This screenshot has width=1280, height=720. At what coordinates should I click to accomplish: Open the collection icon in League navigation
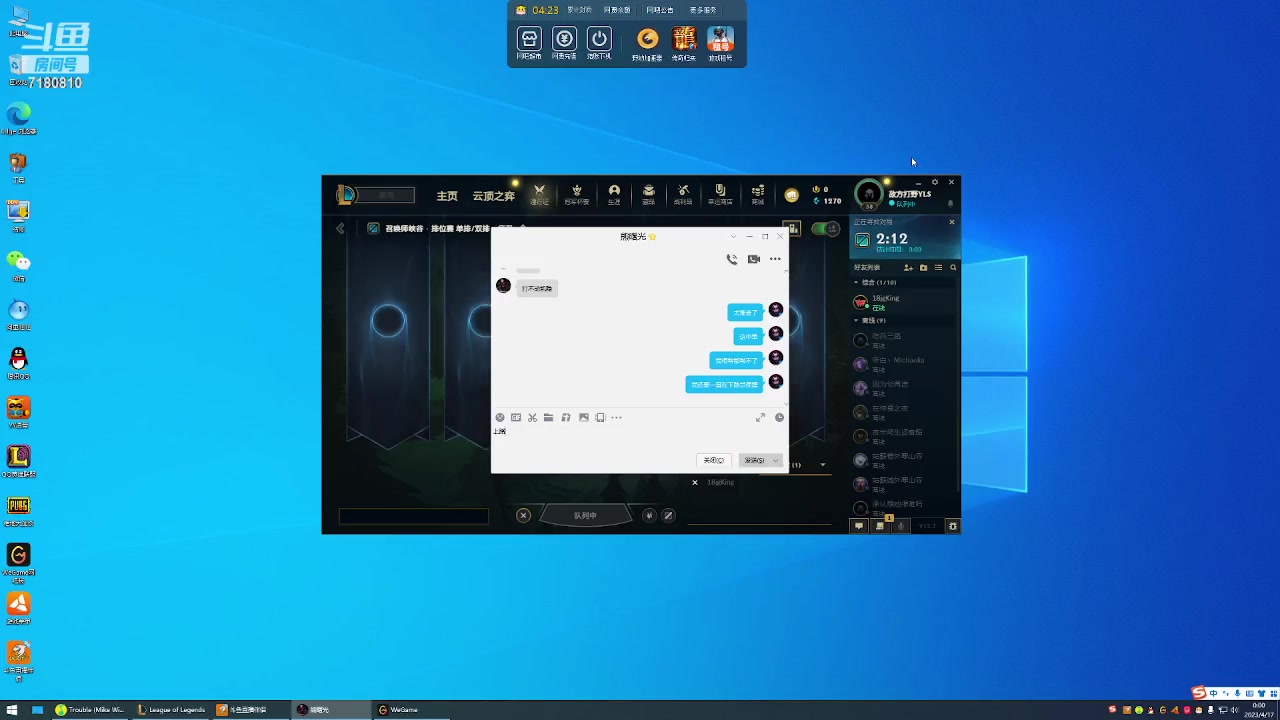[x=648, y=194]
